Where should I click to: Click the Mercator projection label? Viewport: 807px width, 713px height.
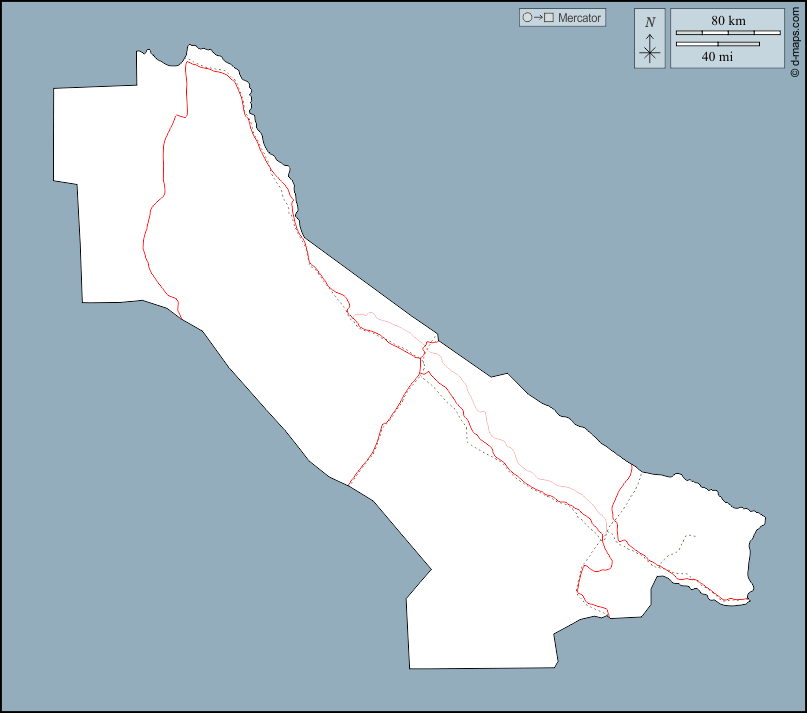click(x=579, y=18)
